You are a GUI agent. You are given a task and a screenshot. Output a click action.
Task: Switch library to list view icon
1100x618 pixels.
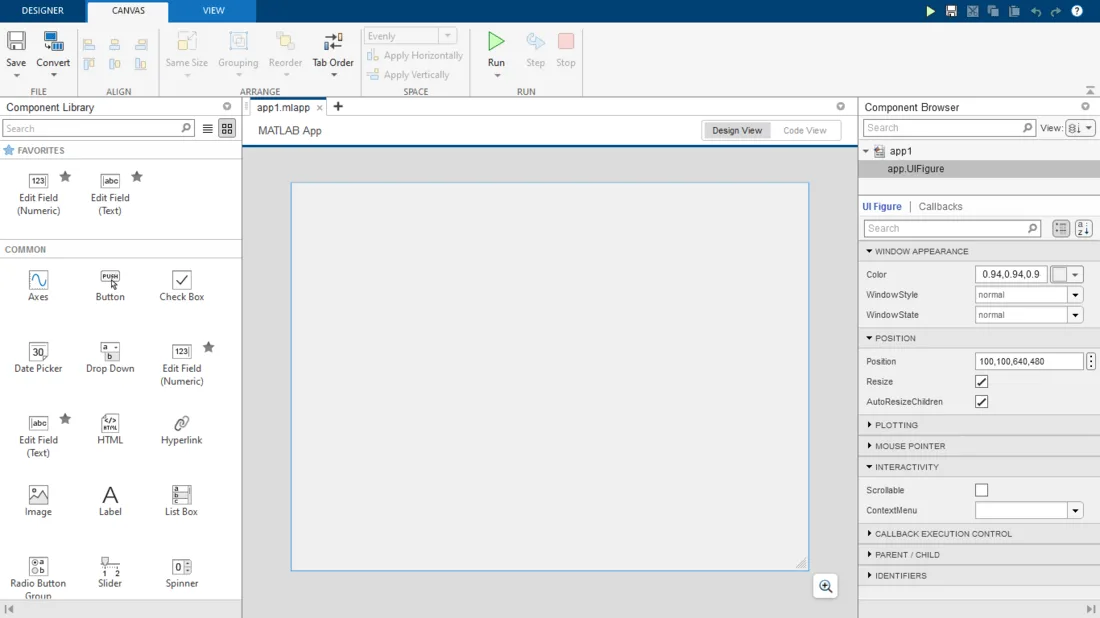[x=208, y=128]
